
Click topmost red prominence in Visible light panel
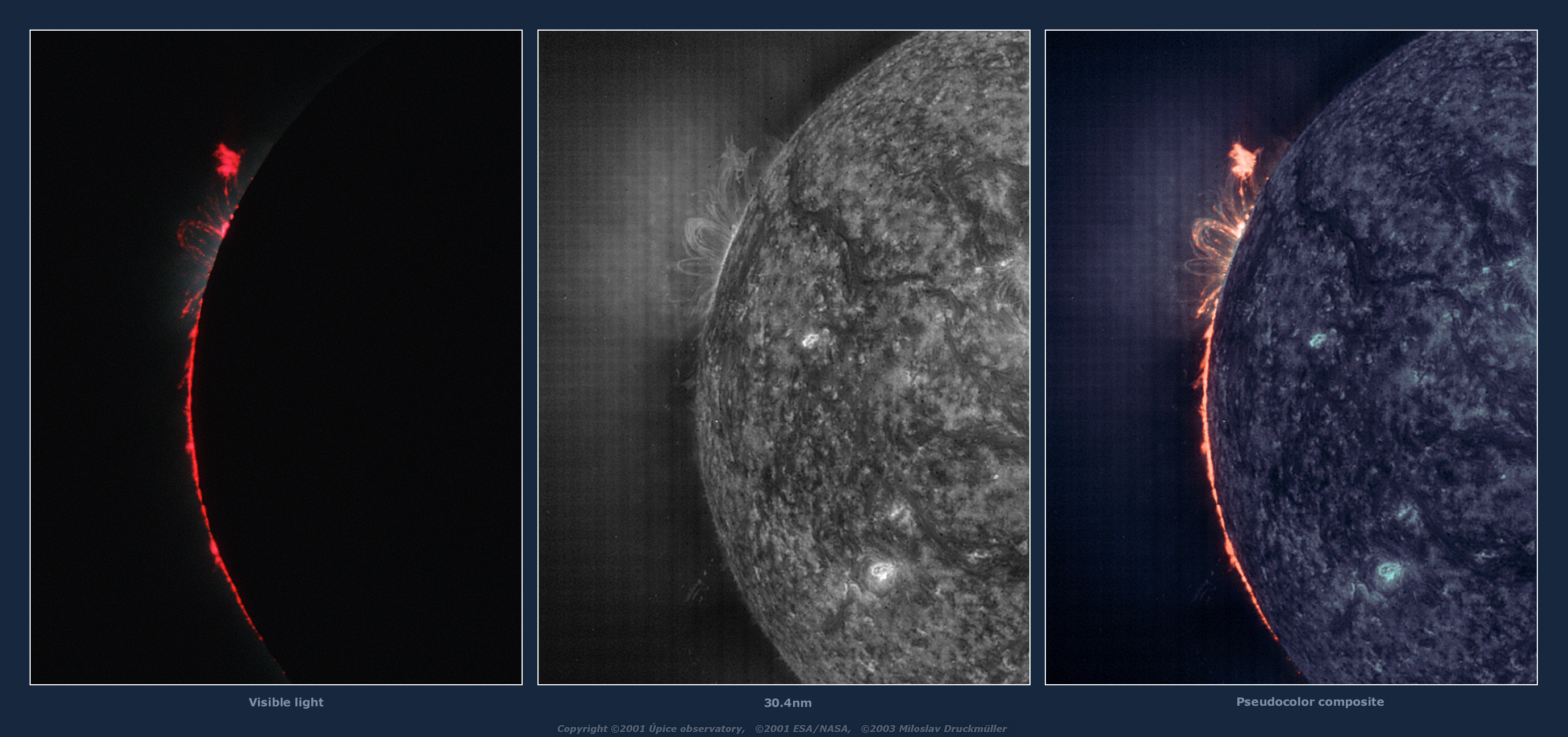point(228,160)
